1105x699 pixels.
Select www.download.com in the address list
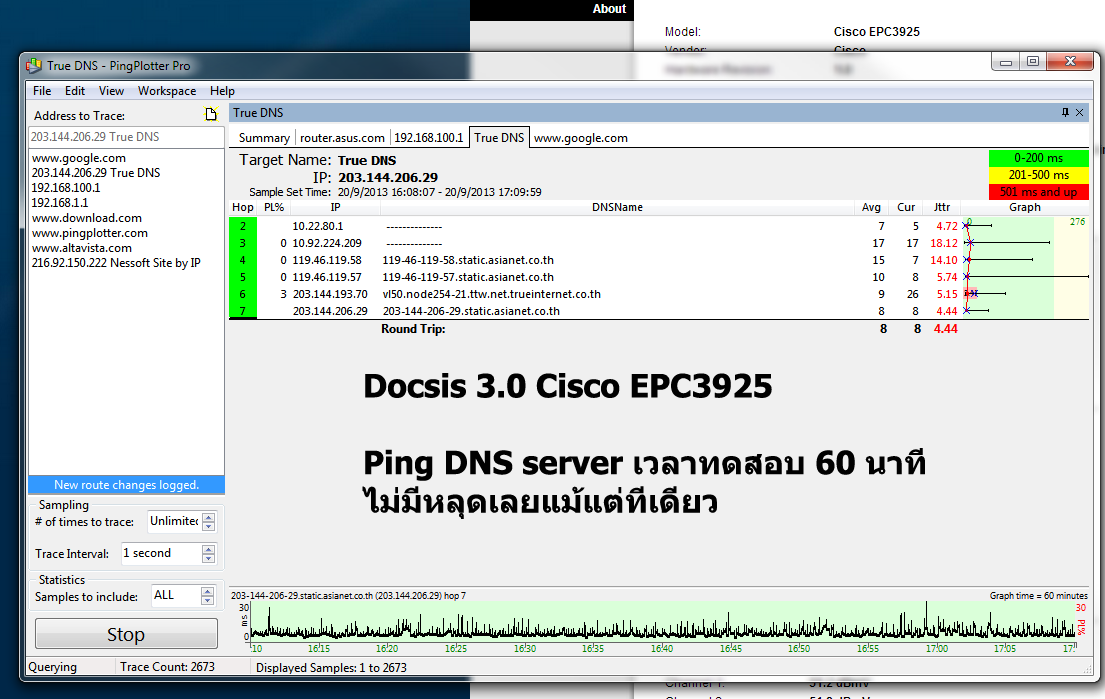coord(87,218)
